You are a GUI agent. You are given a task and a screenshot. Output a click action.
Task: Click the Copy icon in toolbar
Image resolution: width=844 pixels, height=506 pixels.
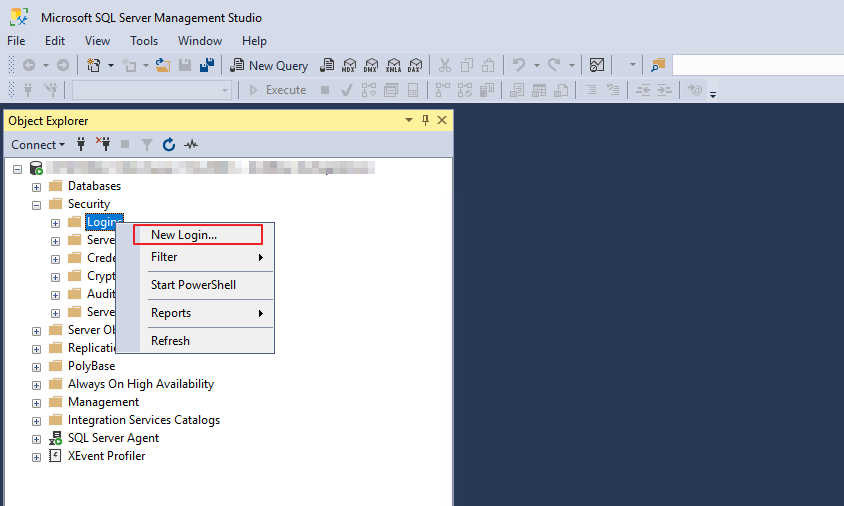467,66
